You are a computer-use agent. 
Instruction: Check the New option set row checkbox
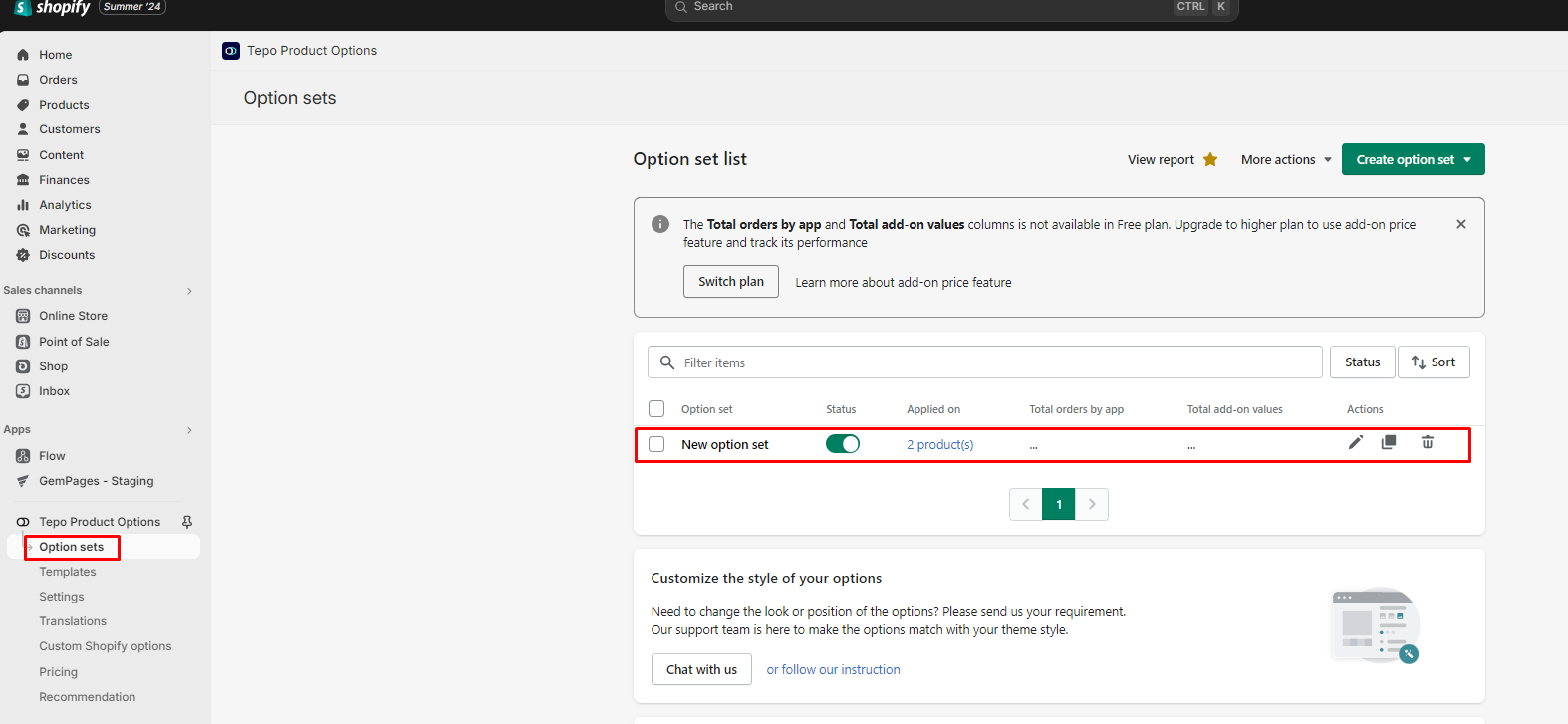656,445
